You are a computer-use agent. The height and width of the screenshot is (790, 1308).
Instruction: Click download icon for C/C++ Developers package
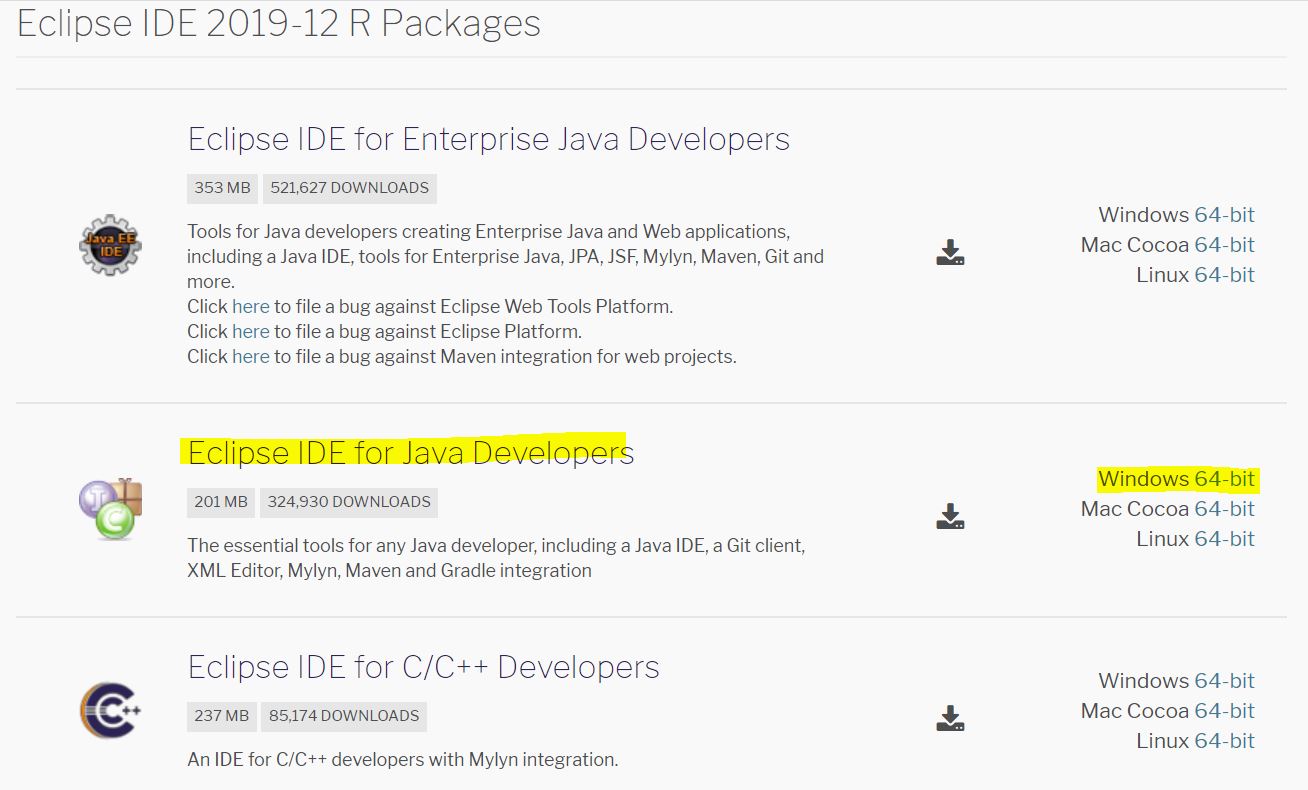coord(950,718)
